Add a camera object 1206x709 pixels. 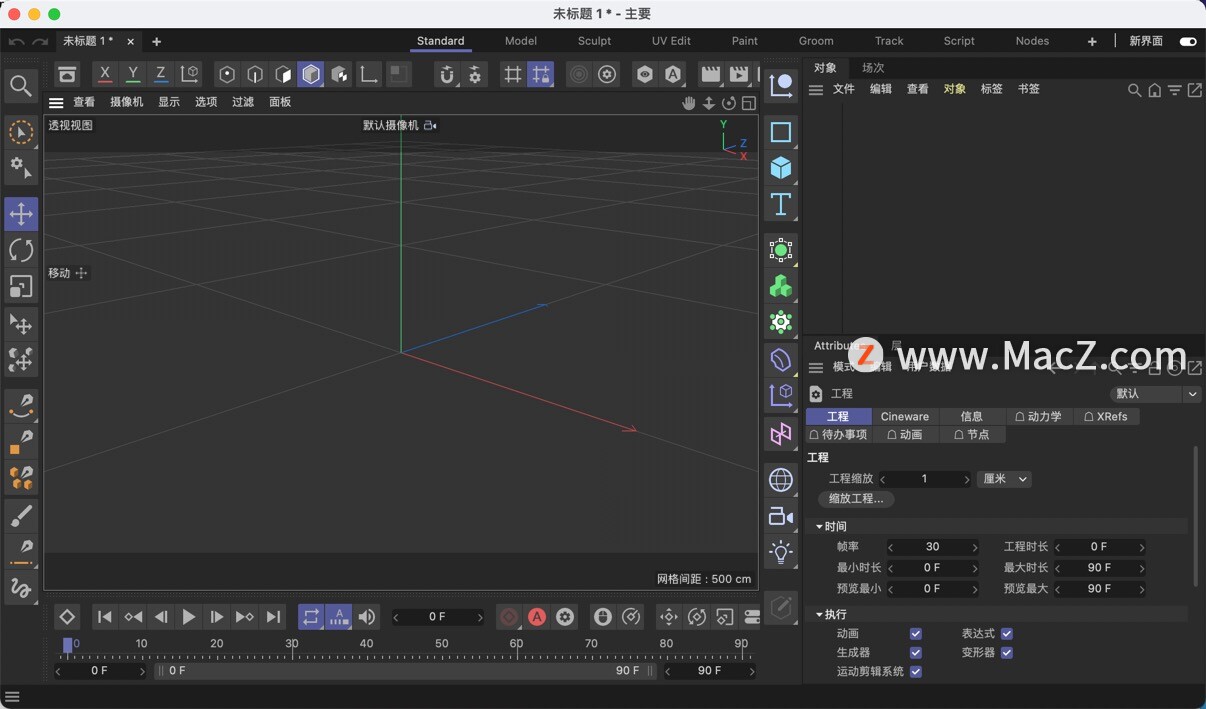[781, 516]
